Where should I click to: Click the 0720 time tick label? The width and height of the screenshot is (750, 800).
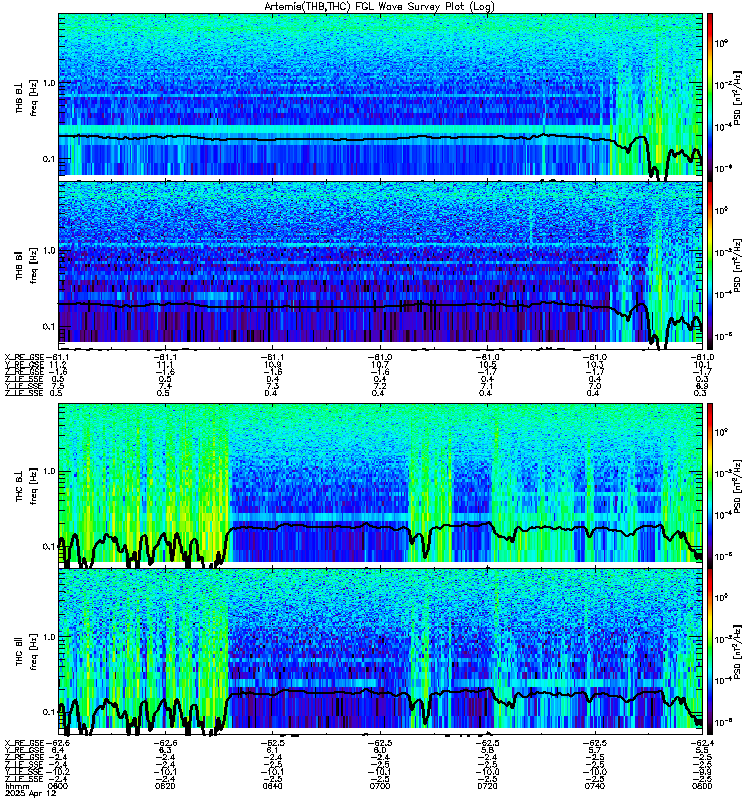pos(487,786)
